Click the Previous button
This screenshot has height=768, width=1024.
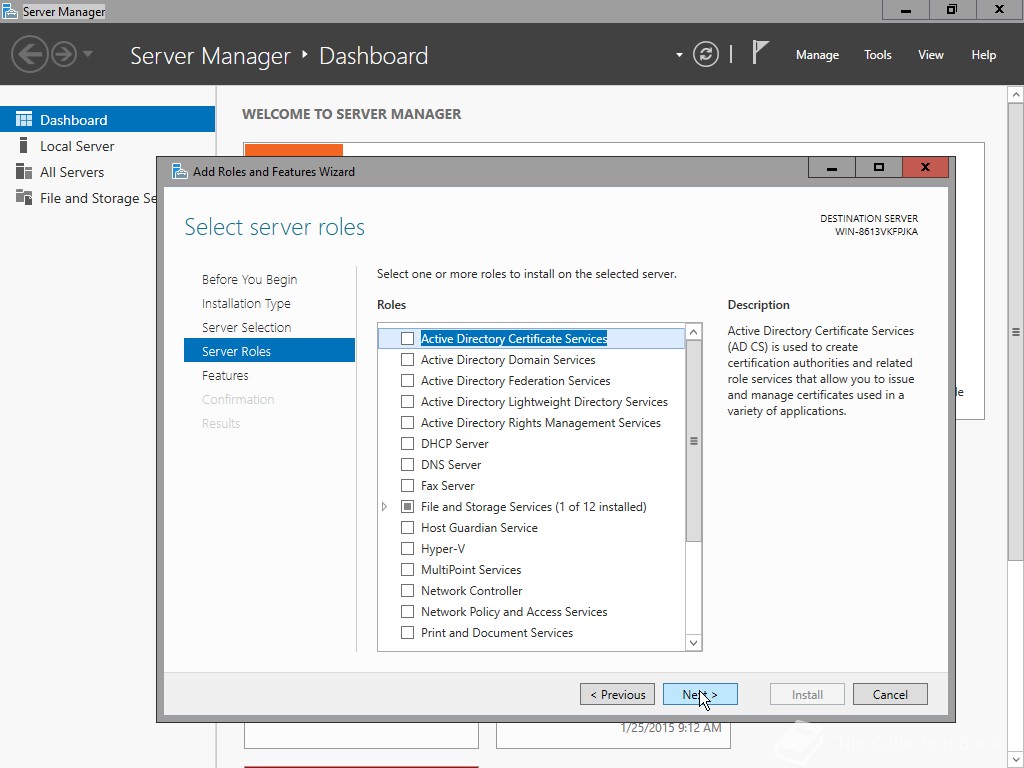617,694
